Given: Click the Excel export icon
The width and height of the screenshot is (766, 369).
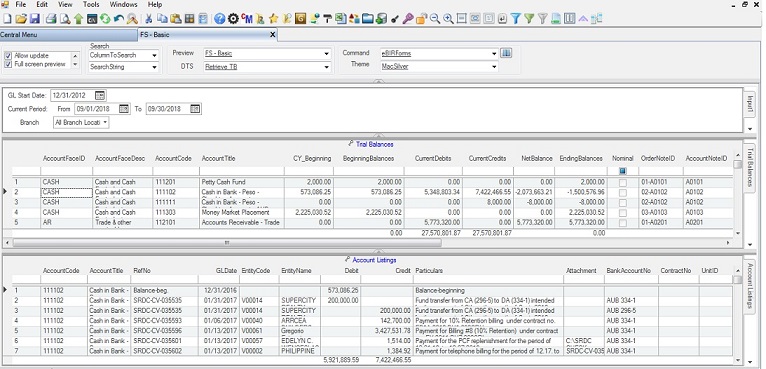Looking at the screenshot, I should pyautogui.click(x=341, y=19).
